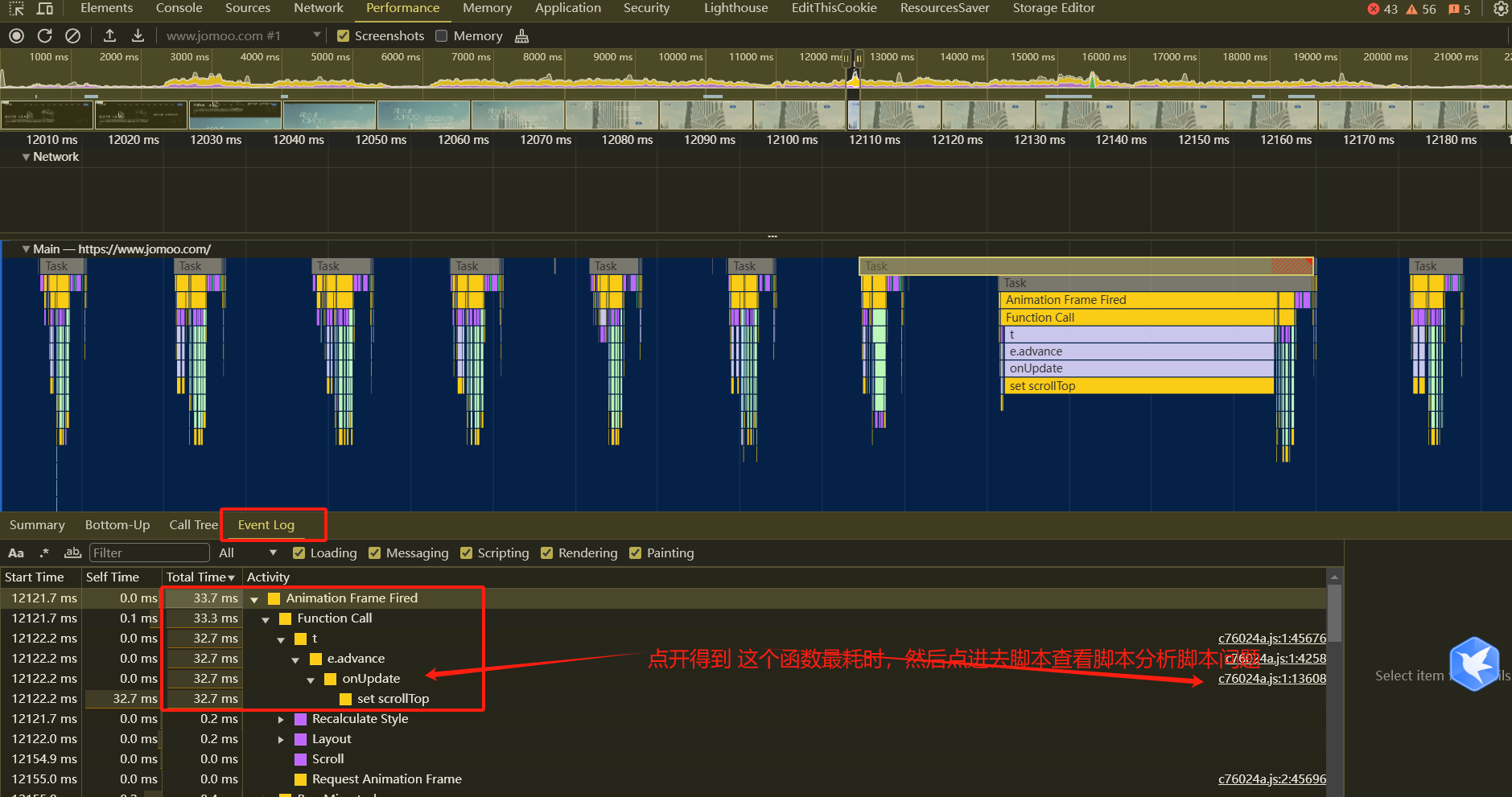1512x797 pixels.
Task: Select the e.advance flame chart bar
Action: 1139,351
